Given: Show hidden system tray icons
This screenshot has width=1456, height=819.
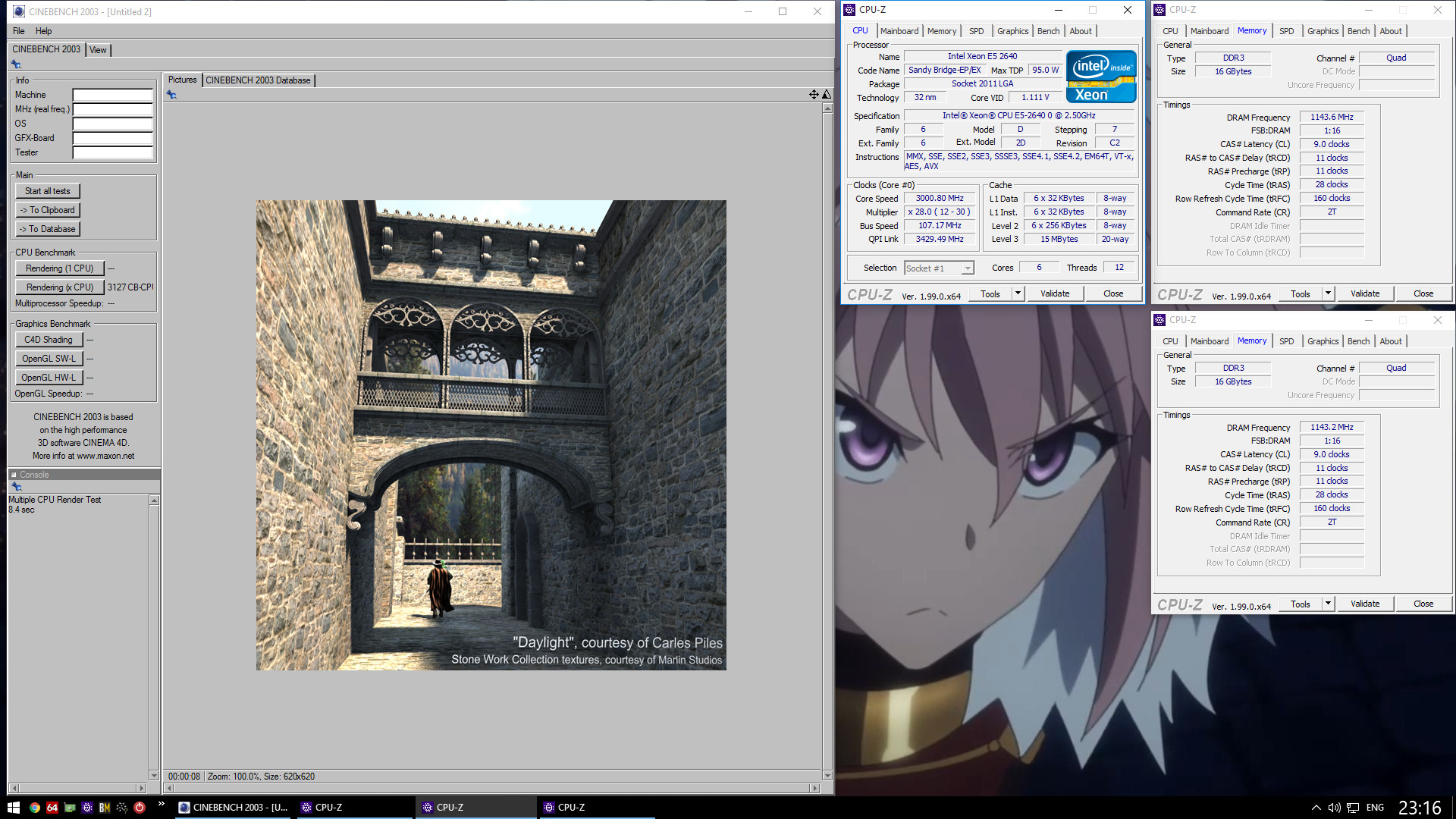Looking at the screenshot, I should pos(1316,808).
